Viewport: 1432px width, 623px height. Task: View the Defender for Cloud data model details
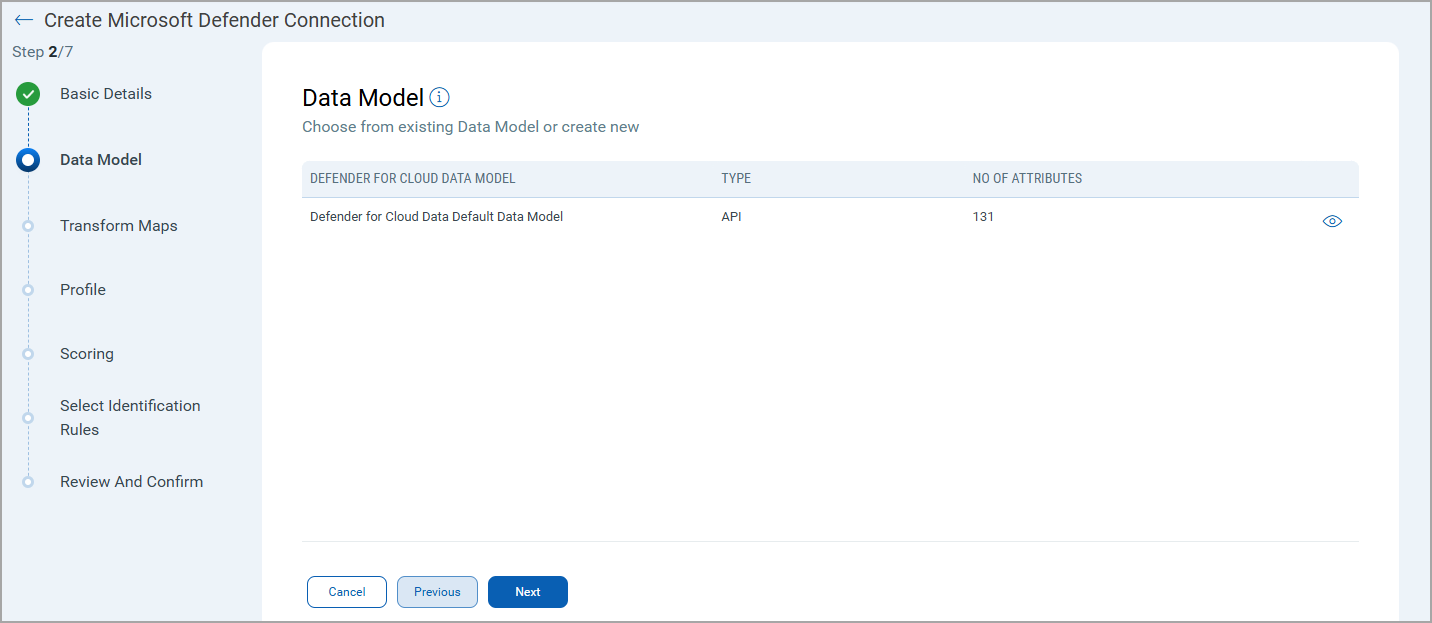pyautogui.click(x=1331, y=221)
